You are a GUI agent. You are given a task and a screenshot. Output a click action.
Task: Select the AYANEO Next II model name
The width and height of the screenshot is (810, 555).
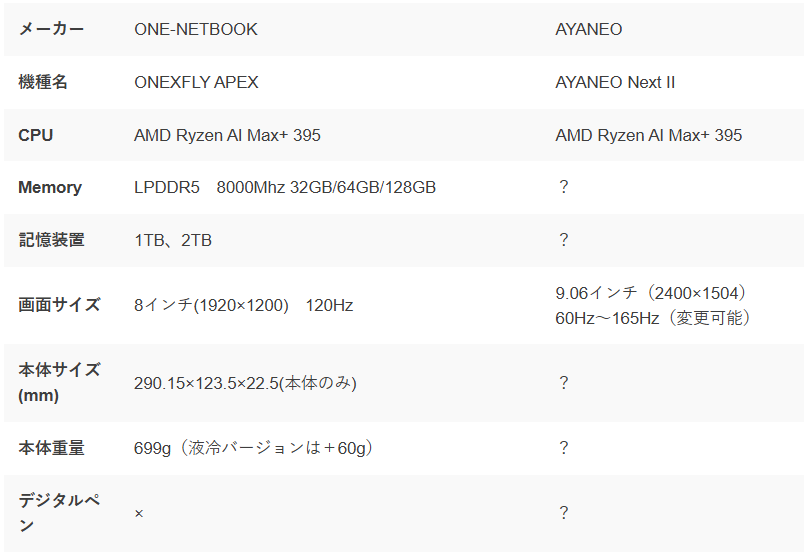coord(615,82)
